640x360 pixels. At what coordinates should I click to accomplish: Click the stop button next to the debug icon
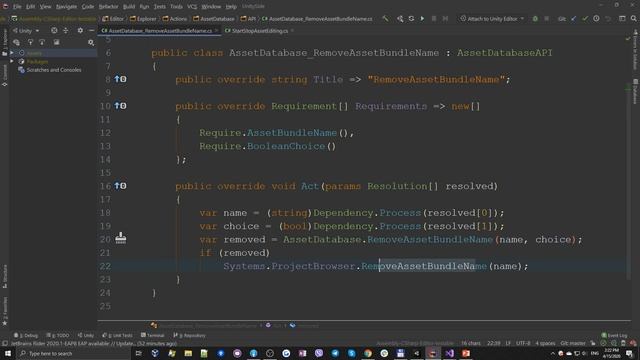[x=547, y=19]
